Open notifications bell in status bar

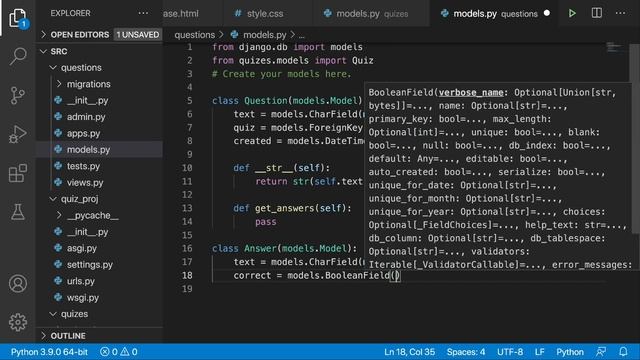pyautogui.click(x=623, y=352)
